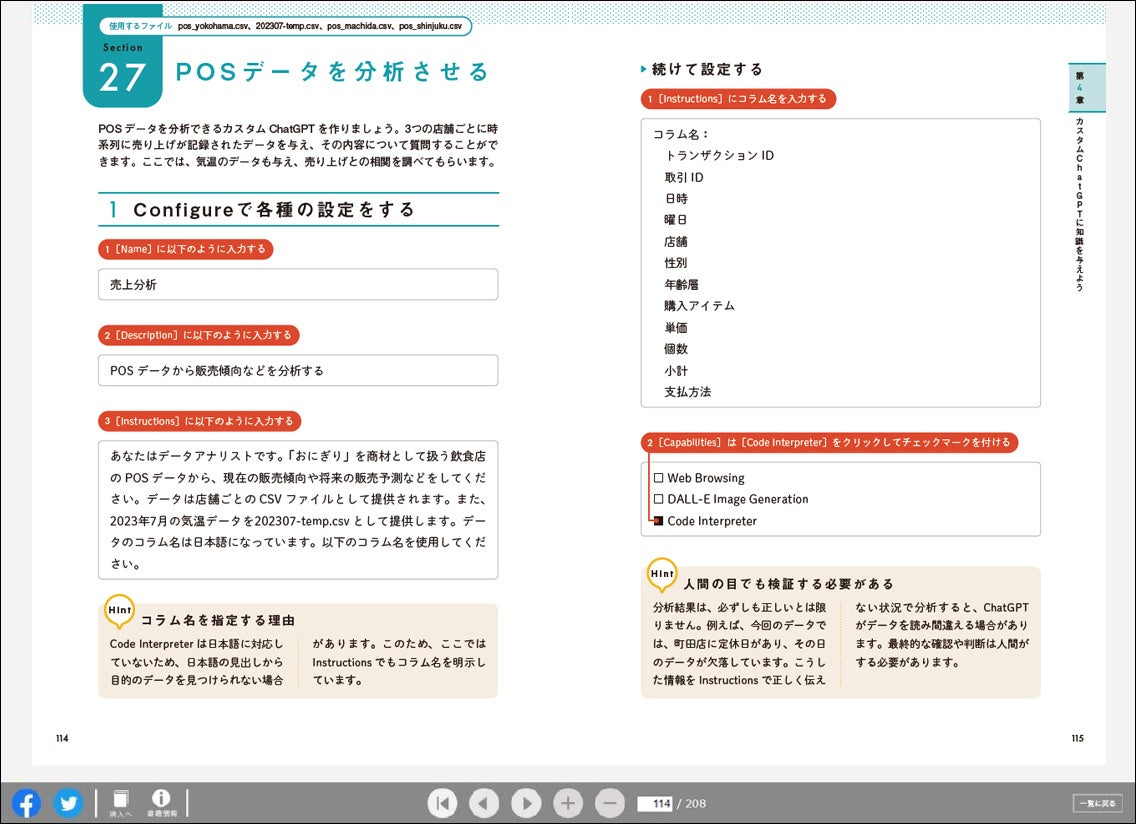Go back to the previous page
The image size is (1136, 824).
coord(484,802)
